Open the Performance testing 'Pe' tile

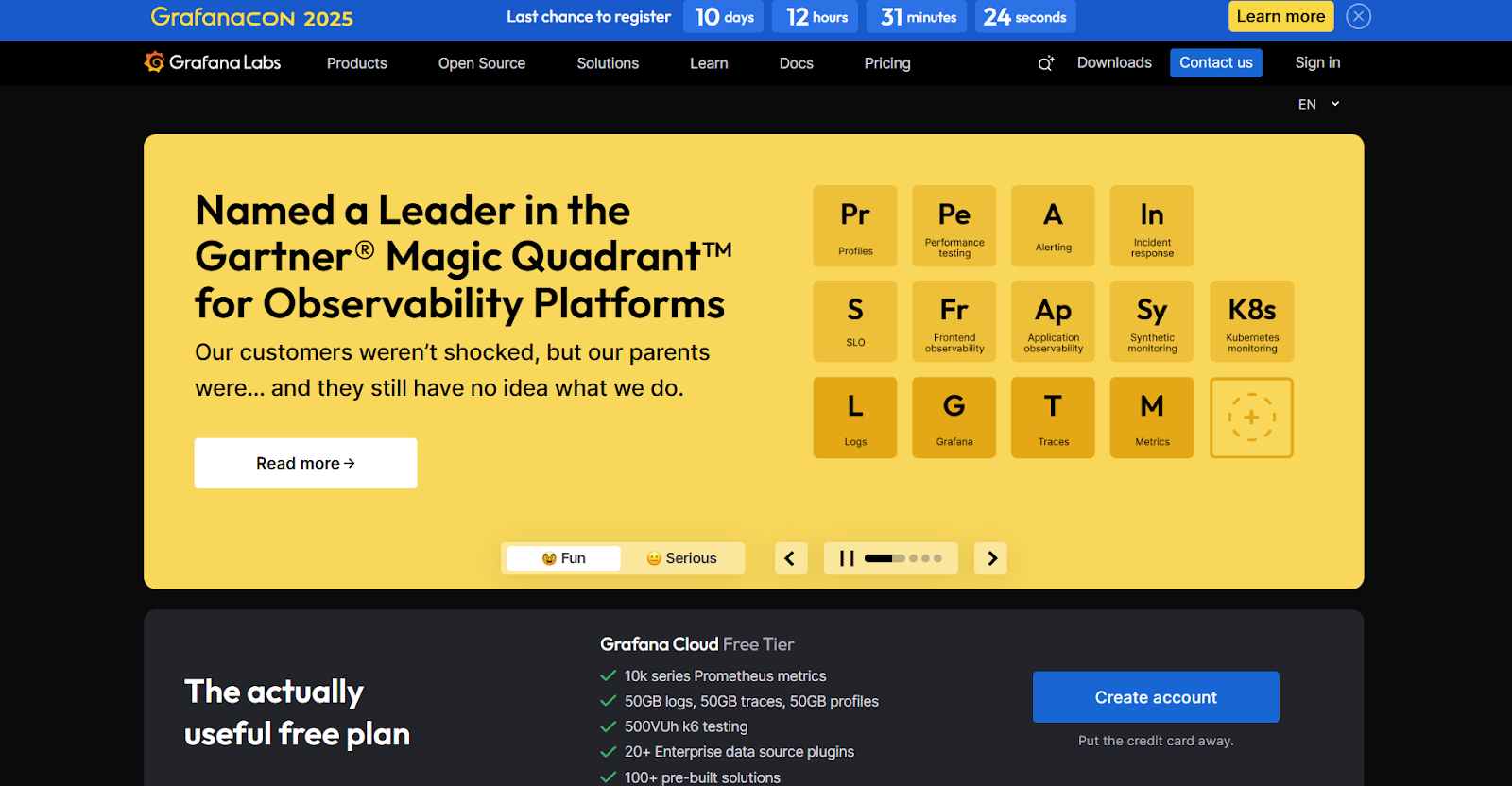tap(954, 226)
